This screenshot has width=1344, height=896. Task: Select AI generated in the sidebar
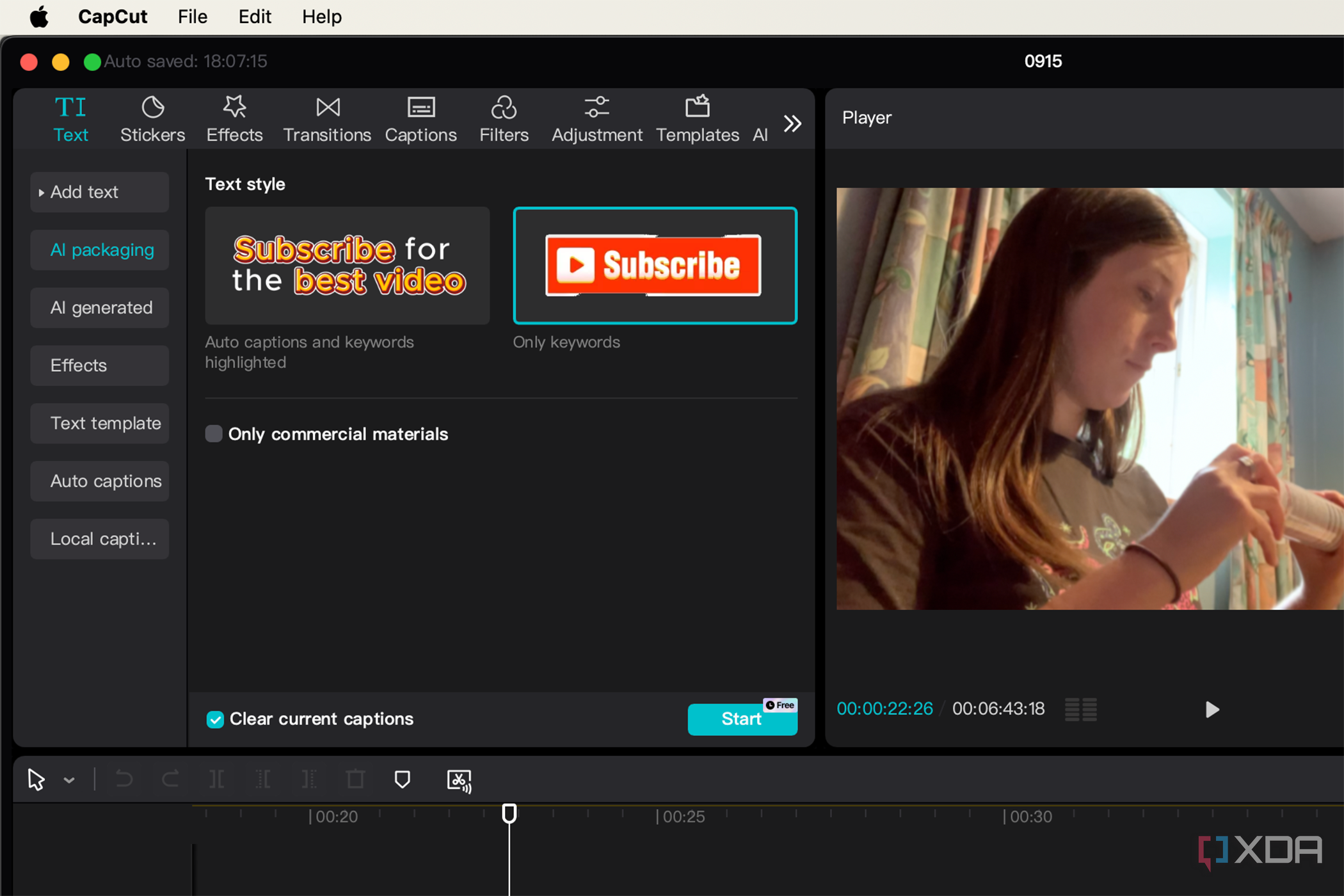(99, 307)
